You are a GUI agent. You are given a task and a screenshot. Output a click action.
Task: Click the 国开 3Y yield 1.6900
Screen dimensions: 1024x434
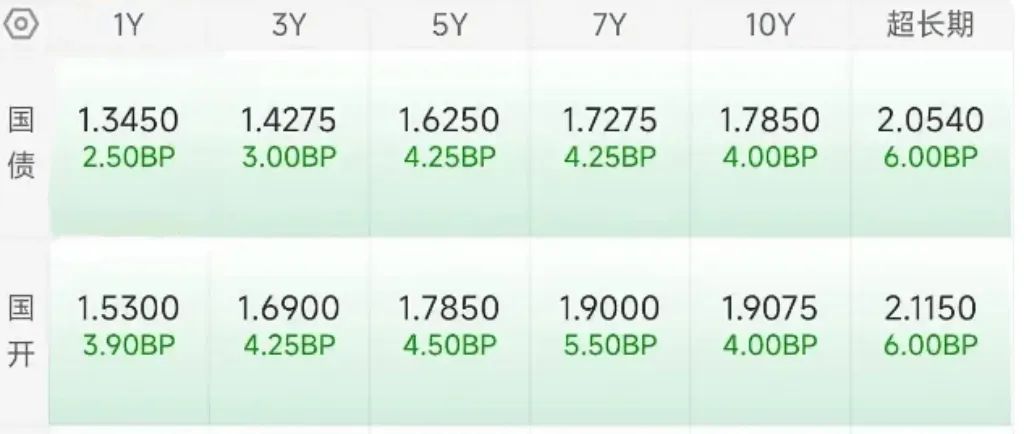289,308
